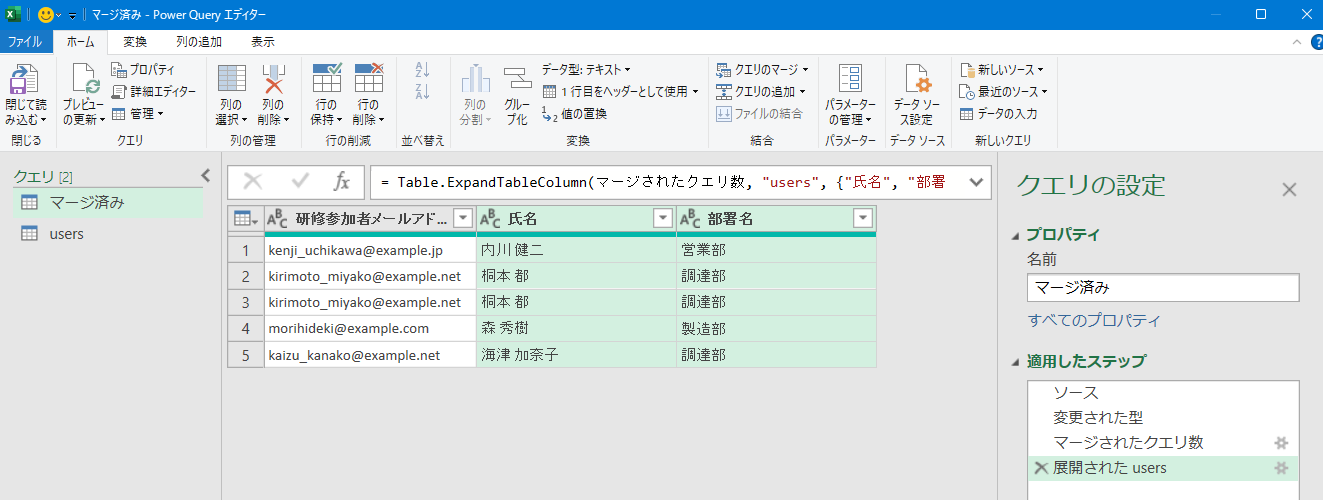This screenshot has width=1323, height=500.
Task: Select the users query
Action: pyautogui.click(x=109, y=234)
